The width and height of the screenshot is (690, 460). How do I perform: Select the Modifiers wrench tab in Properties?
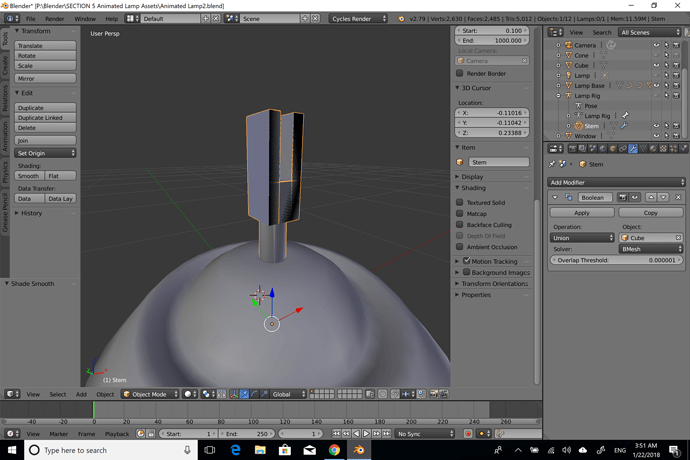pyautogui.click(x=632, y=149)
